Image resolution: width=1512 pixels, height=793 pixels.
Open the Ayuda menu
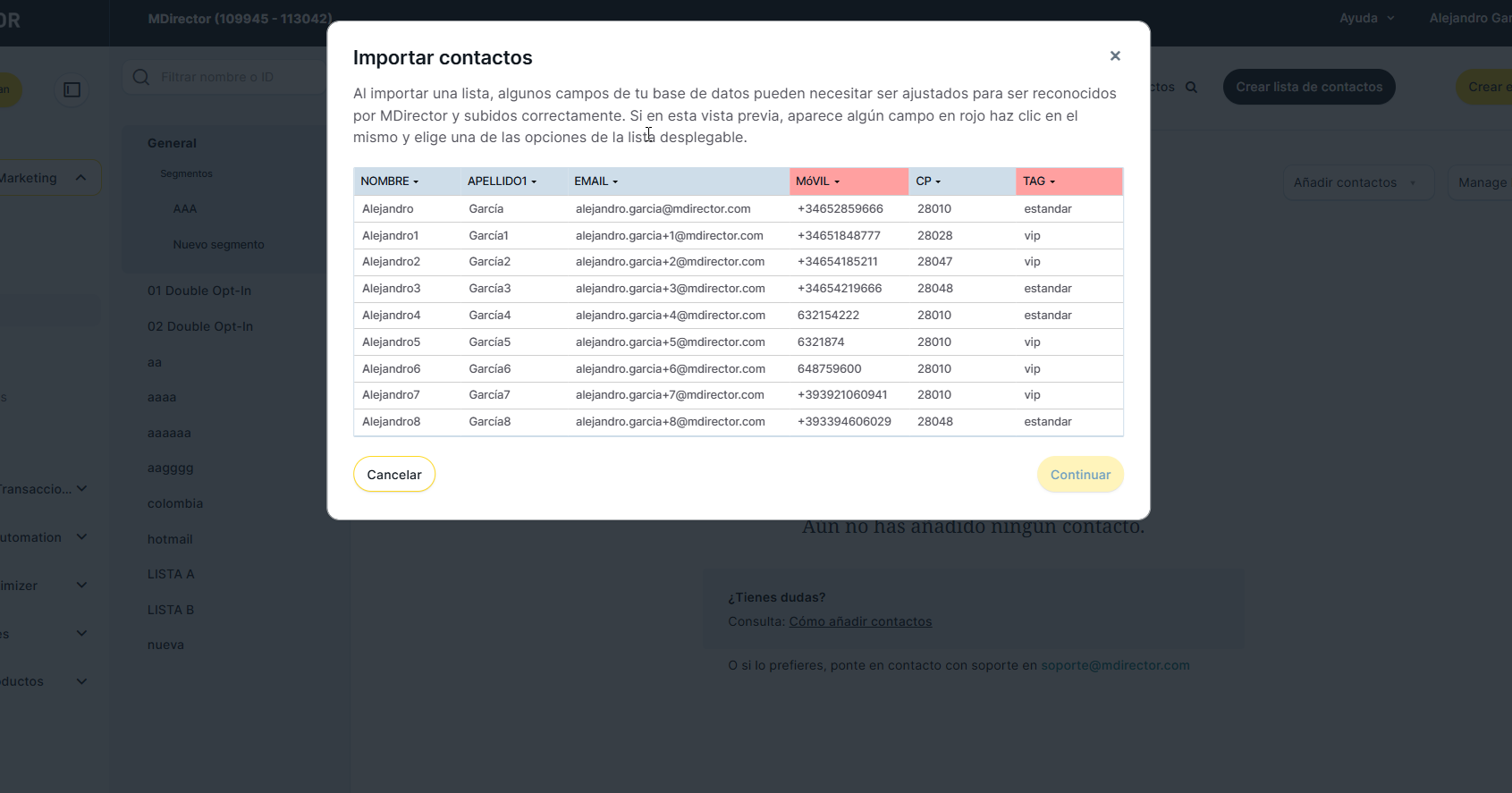(x=1366, y=18)
